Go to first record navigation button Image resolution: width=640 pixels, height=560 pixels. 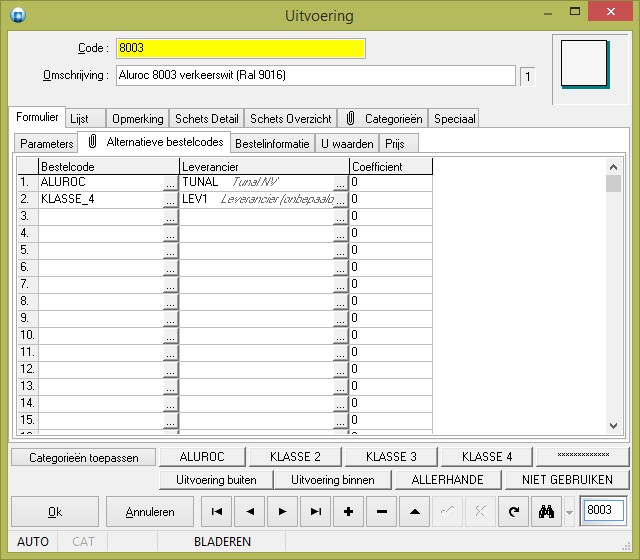click(216, 511)
